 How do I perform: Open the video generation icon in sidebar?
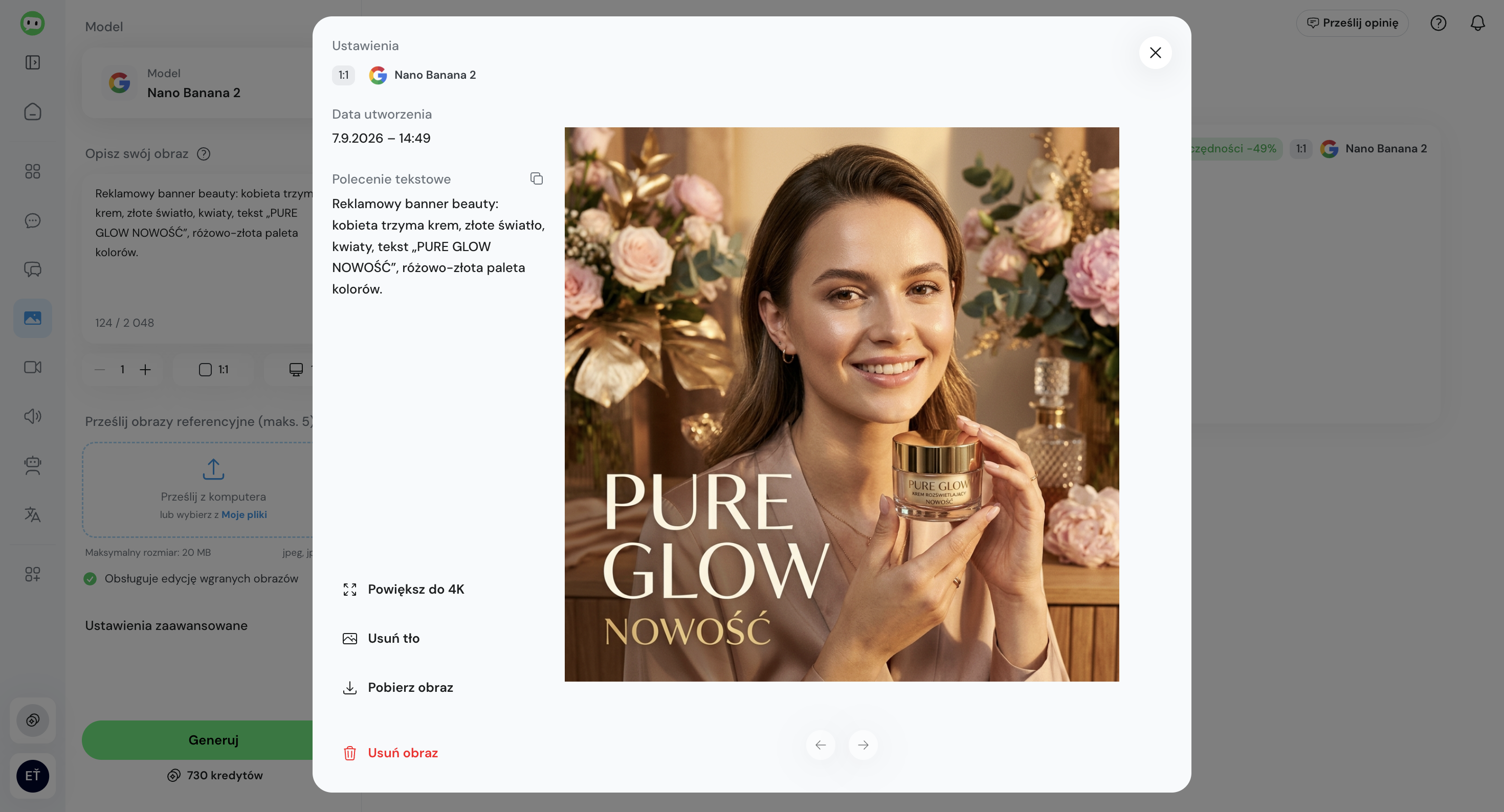(33, 367)
